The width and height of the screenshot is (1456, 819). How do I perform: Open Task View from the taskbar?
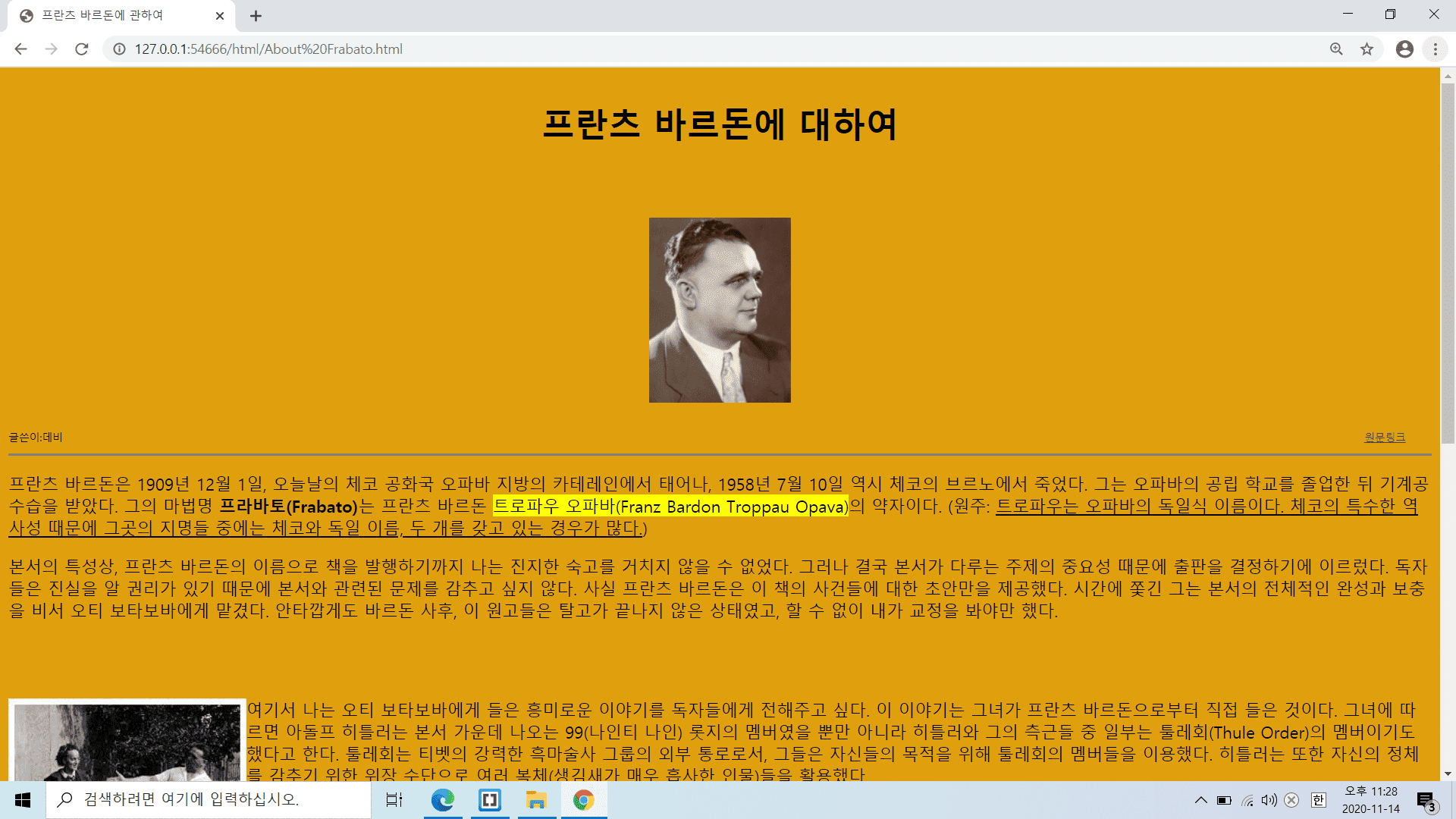point(394,800)
